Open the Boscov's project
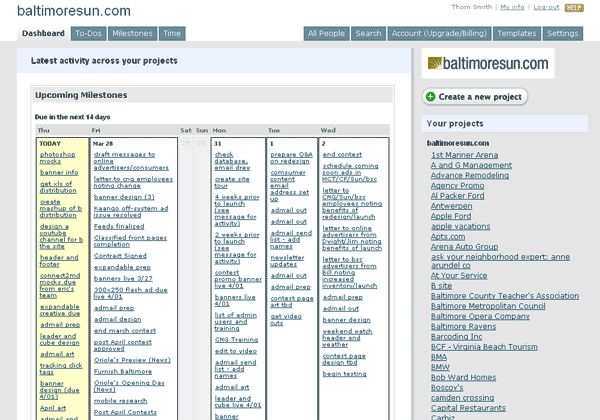Screen dimensions: 600x420 pos(447,387)
